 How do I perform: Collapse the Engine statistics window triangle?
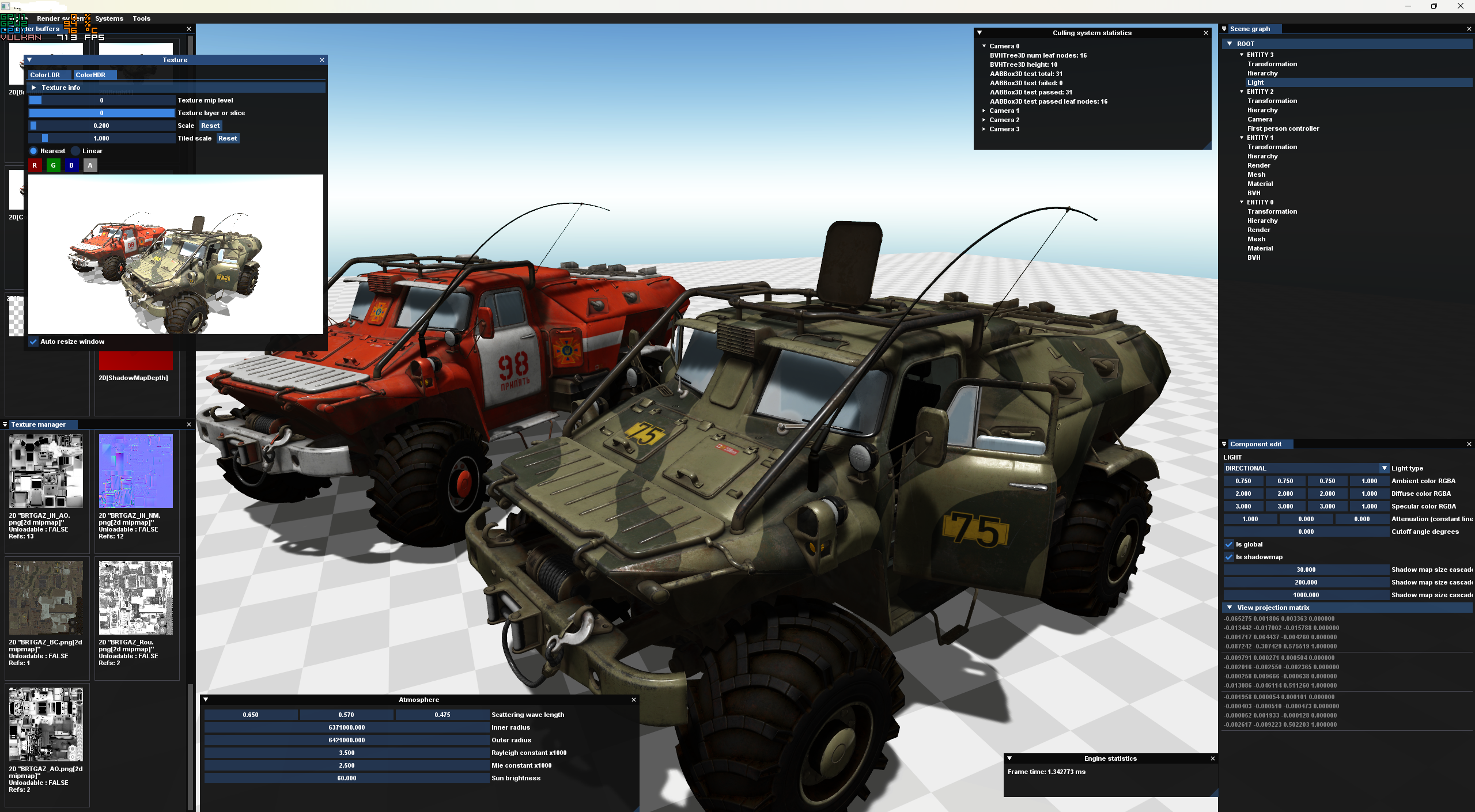[1009, 758]
